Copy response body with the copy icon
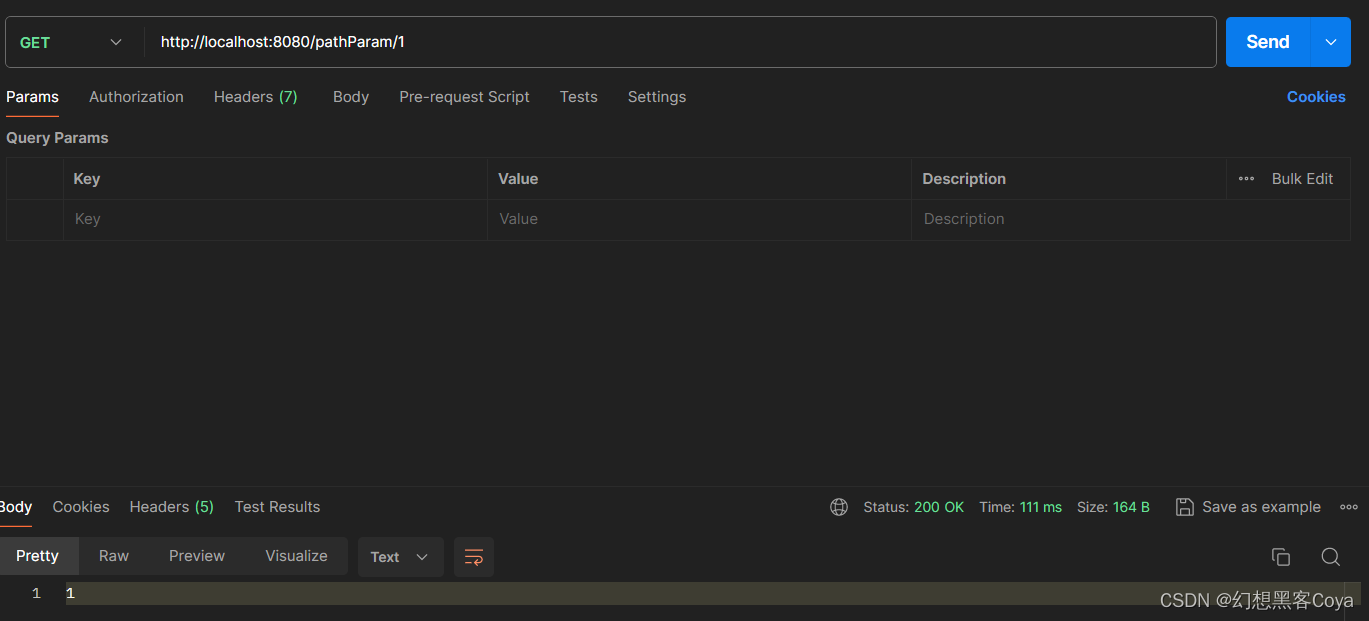 1280,557
